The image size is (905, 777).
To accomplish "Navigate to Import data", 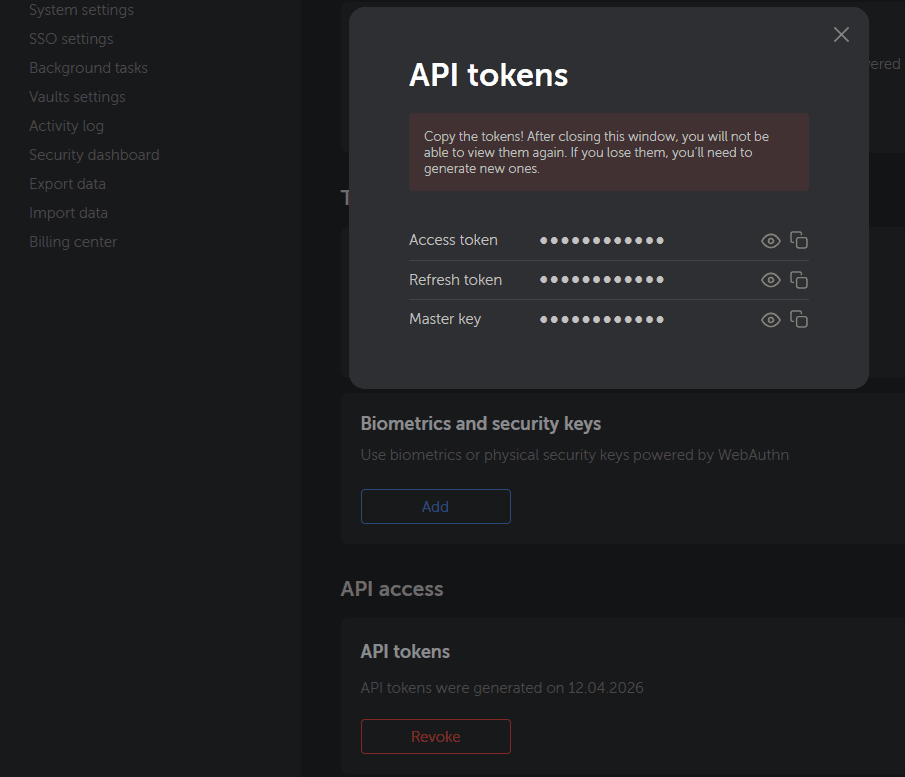I will [68, 213].
